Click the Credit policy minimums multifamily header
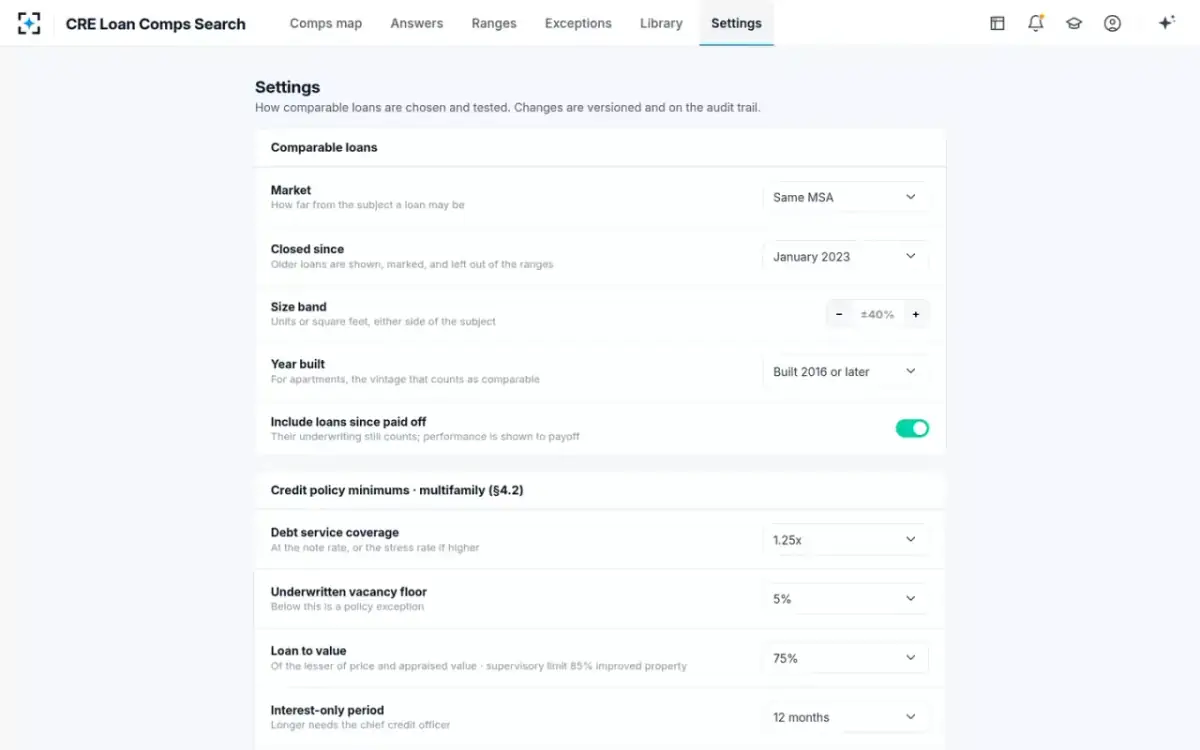 pos(397,490)
